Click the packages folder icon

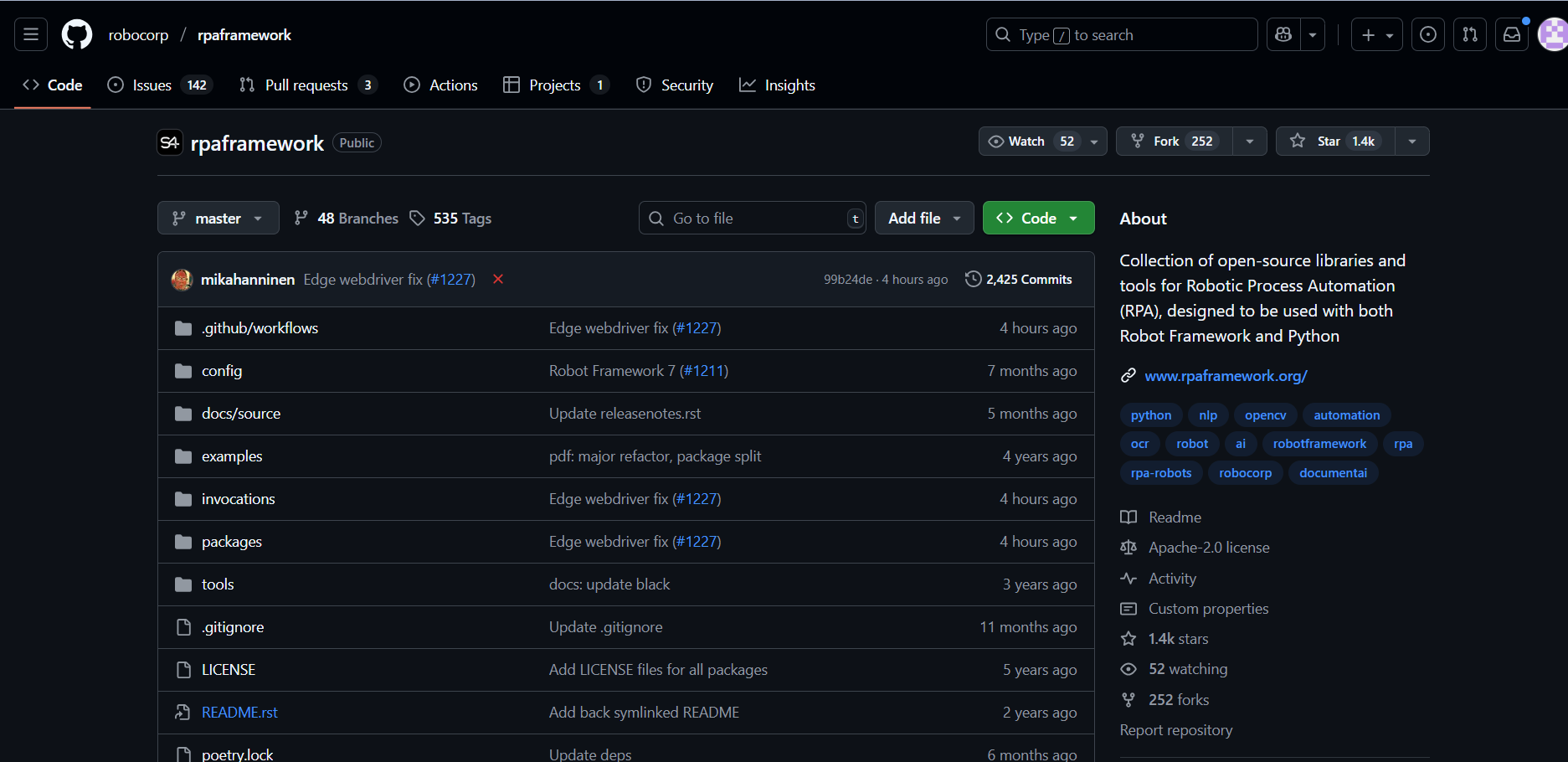coord(183,541)
